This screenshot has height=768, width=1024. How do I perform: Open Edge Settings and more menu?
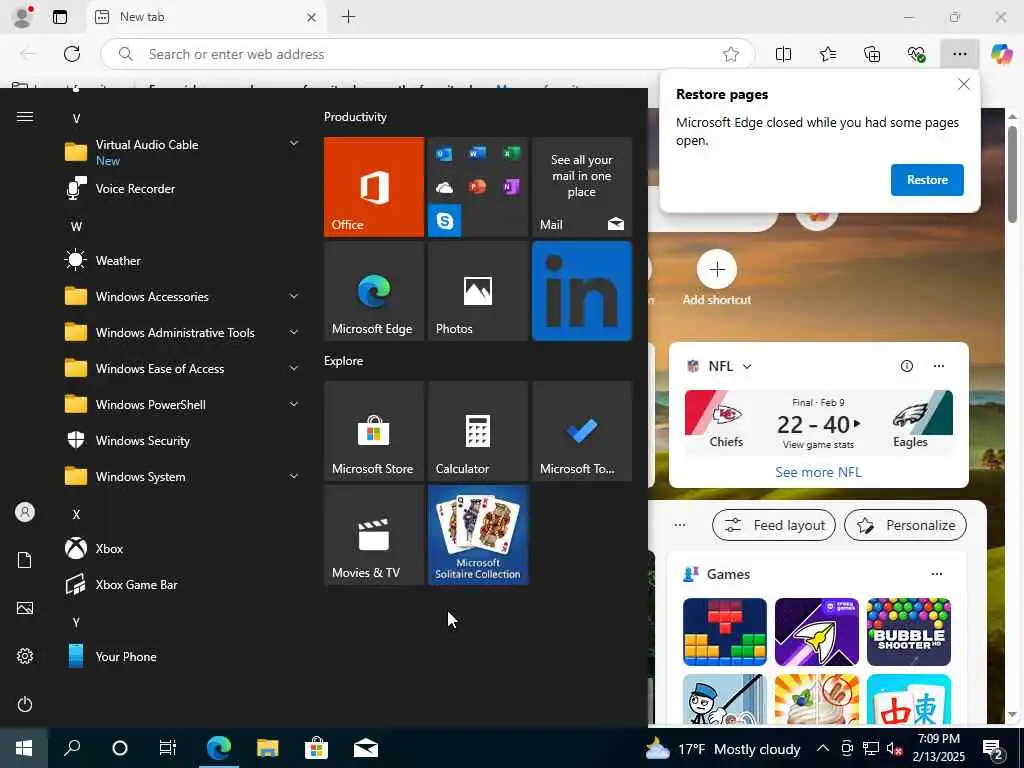(959, 54)
